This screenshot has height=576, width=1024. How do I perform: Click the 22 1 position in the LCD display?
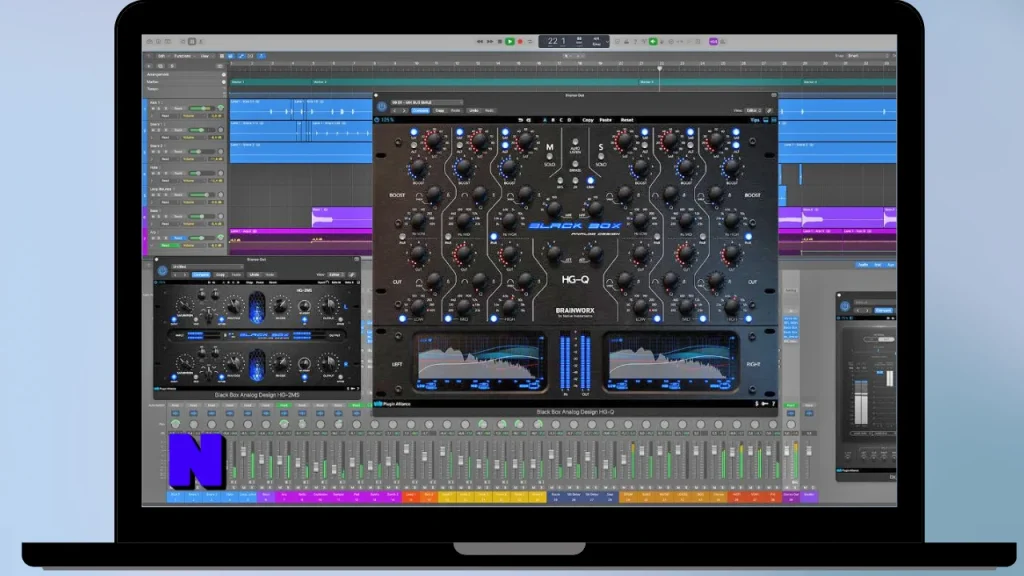point(556,41)
